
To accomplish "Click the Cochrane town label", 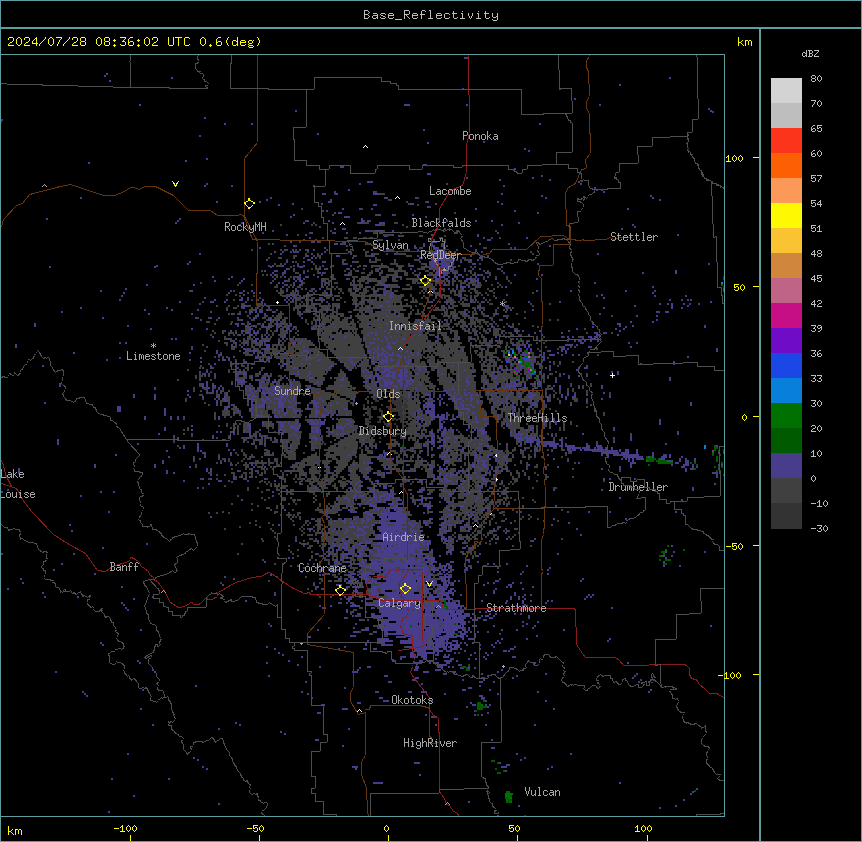I will tap(322, 568).
